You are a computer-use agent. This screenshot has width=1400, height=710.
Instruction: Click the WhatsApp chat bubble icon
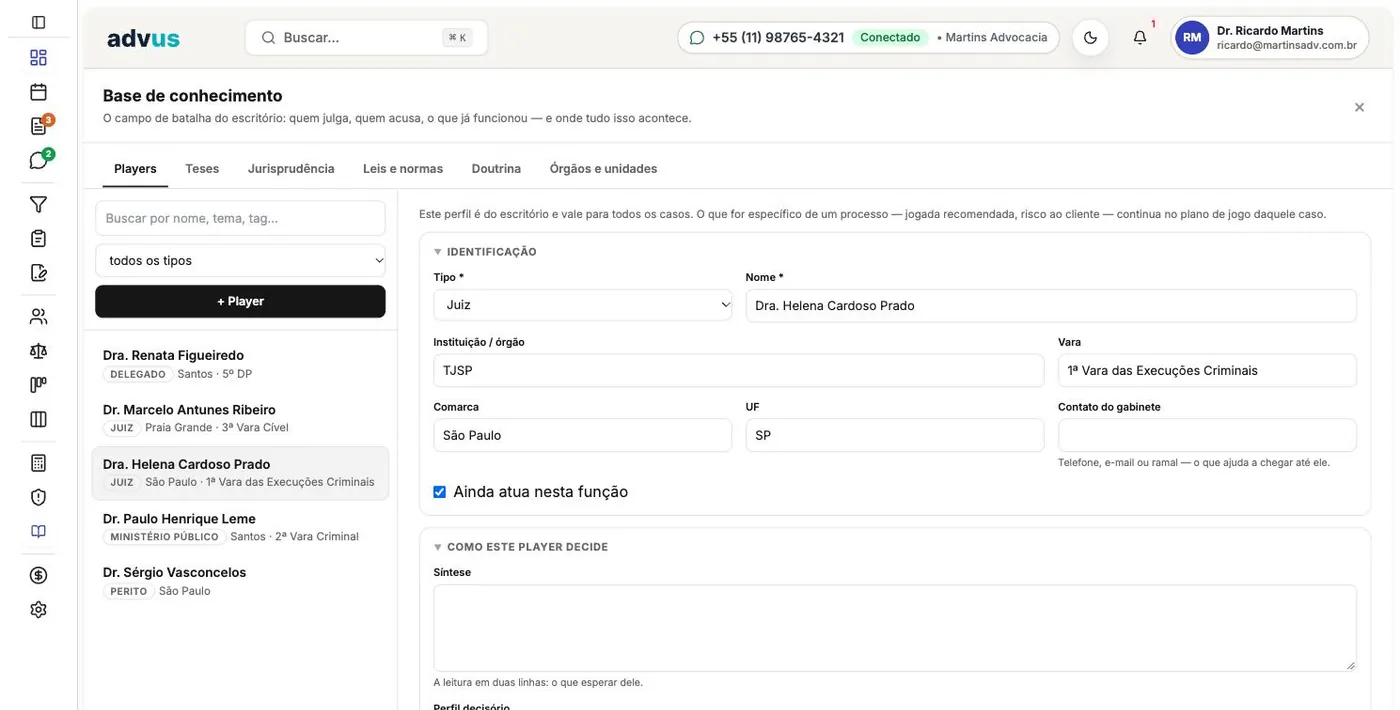697,38
